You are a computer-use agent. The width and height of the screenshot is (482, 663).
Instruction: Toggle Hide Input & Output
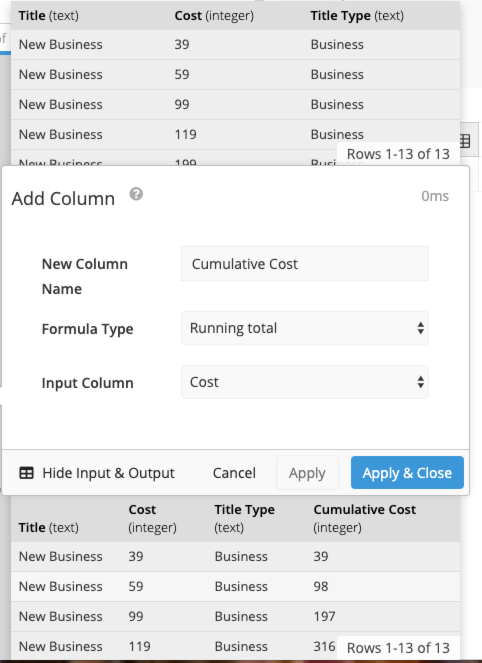97,473
